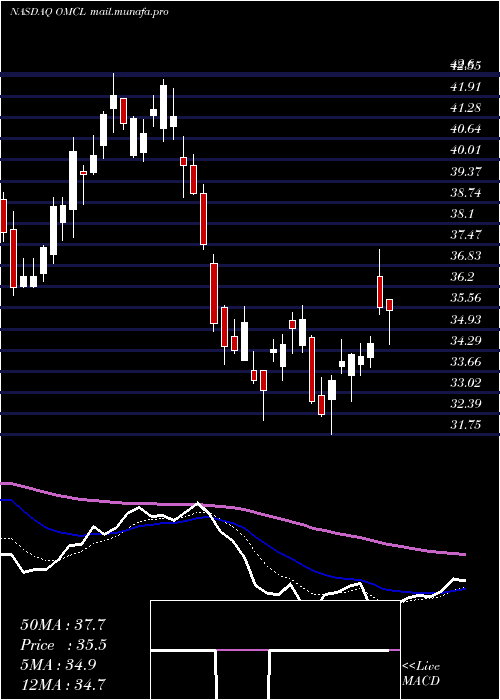Viewport: 500px width, 700px height.
Task: Click the <<Live MACD label
Action: (421, 674)
